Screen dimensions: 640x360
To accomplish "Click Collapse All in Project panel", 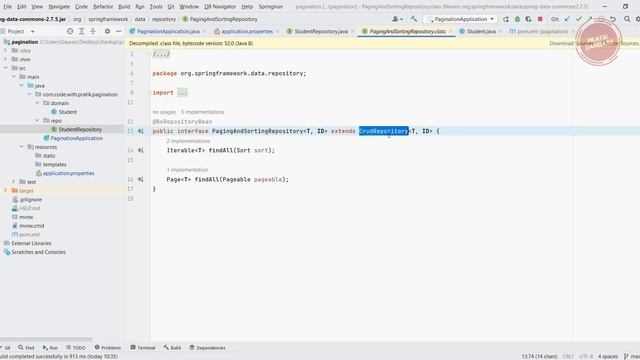I will tap(93, 31).
